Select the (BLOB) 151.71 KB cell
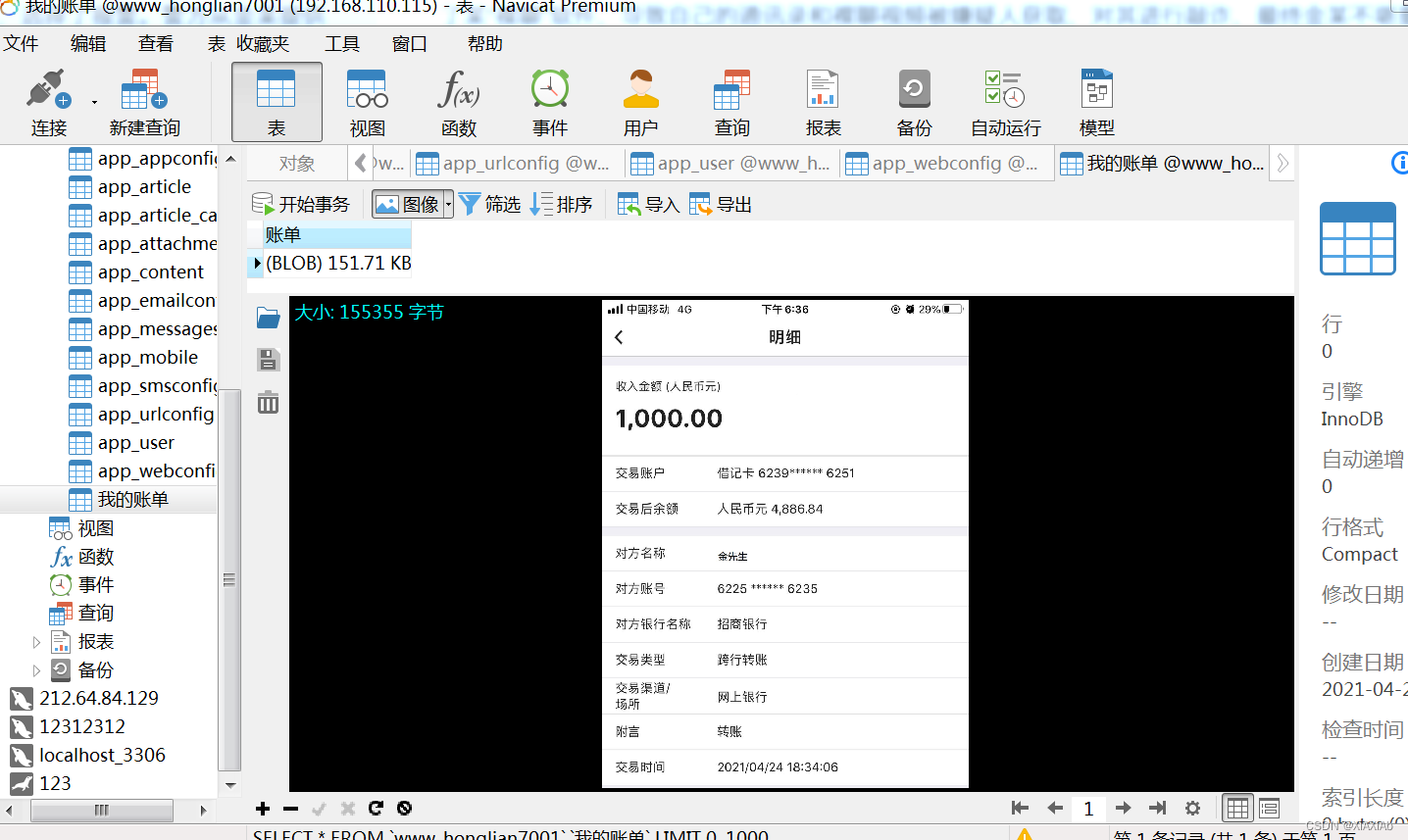 337,264
